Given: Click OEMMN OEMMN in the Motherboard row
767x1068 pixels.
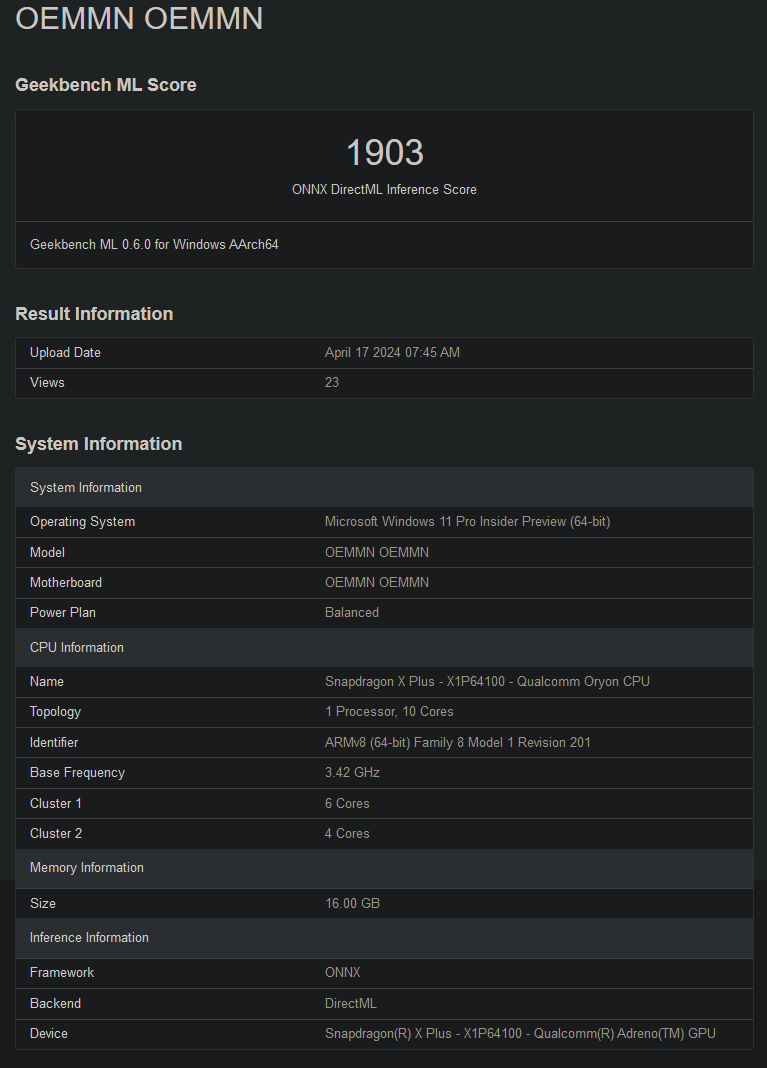Looking at the screenshot, I should pyautogui.click(x=377, y=582).
